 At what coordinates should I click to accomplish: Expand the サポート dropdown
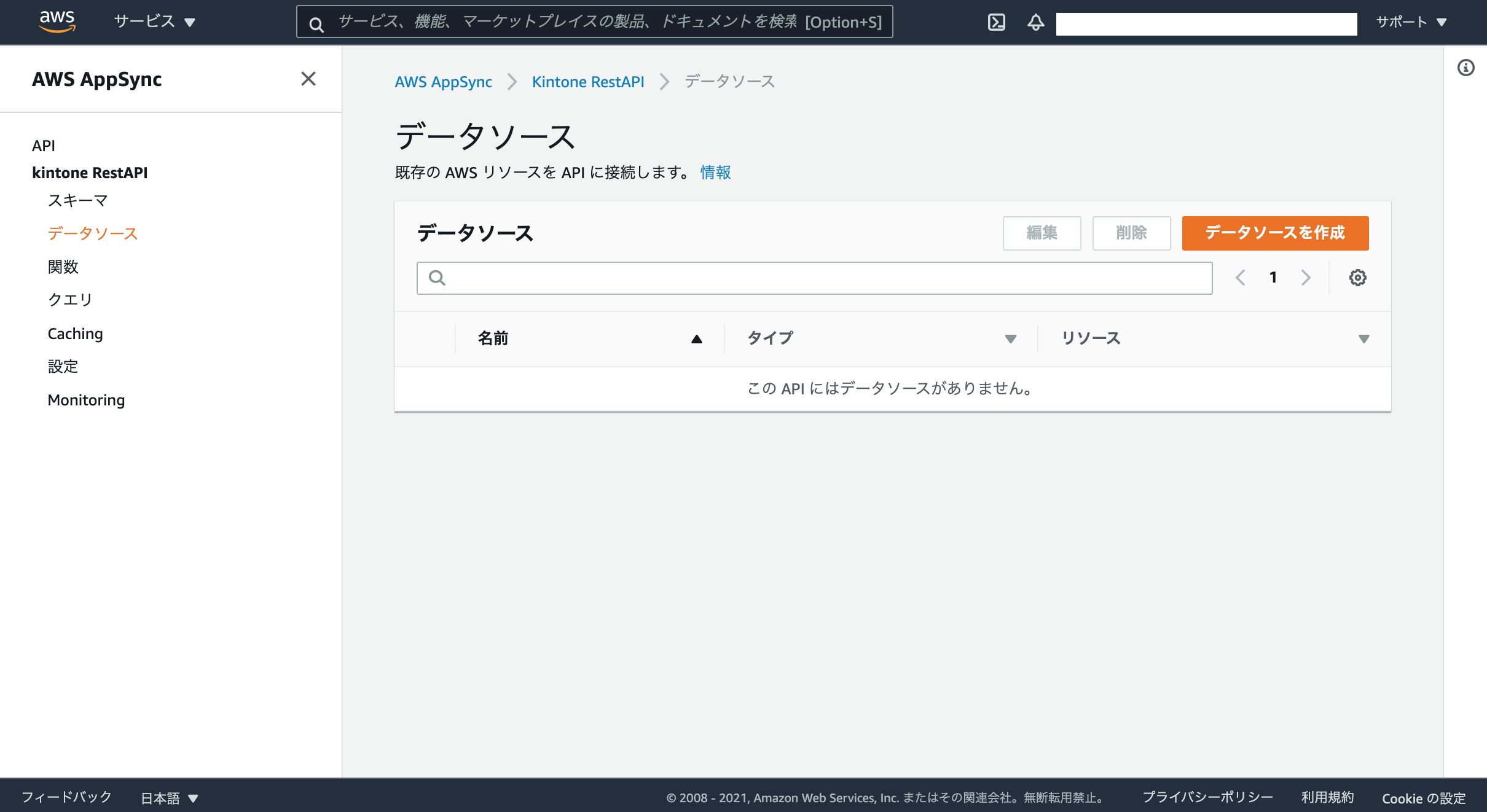tap(1411, 21)
